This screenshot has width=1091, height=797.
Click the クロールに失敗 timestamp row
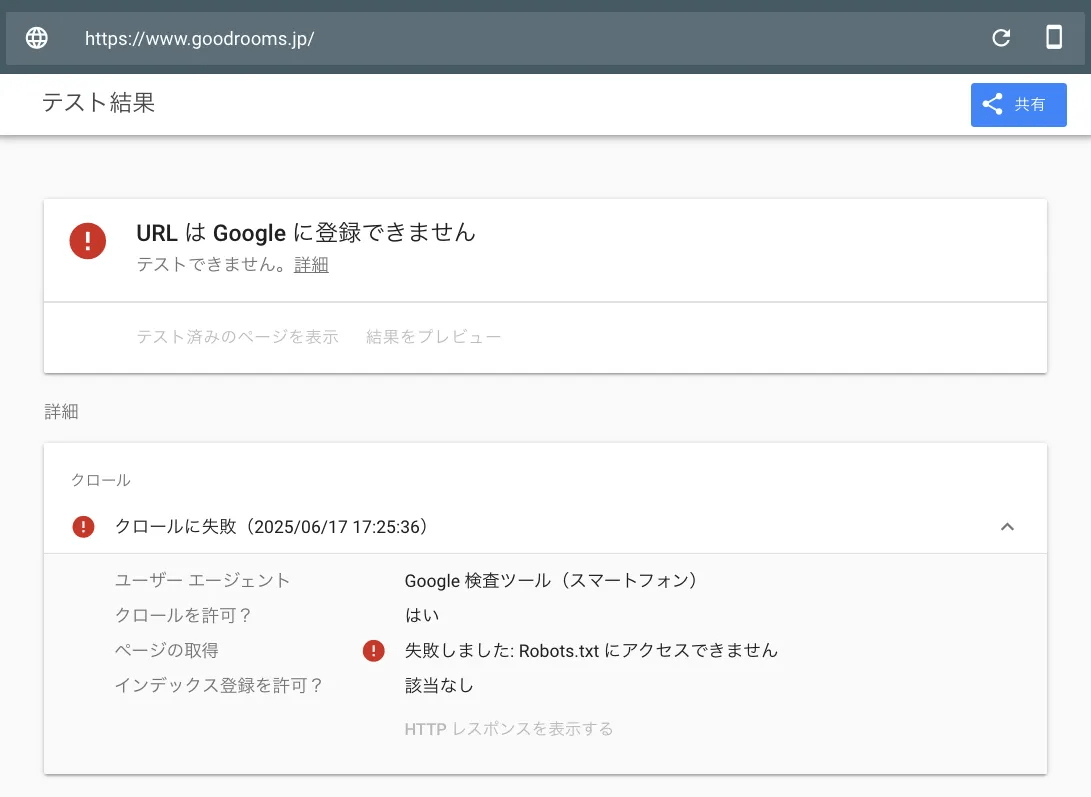545,527
